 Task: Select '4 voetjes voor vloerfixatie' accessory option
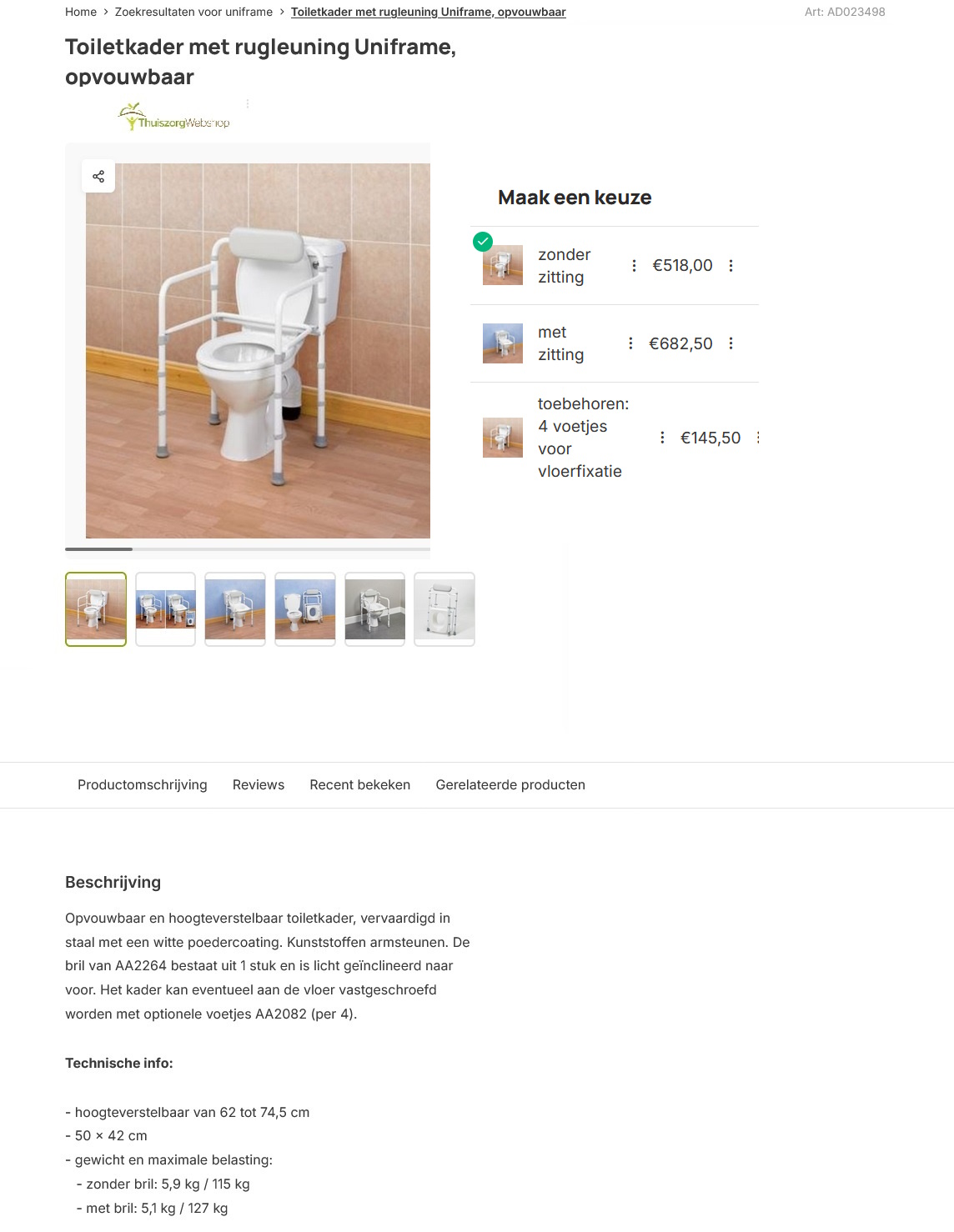[x=615, y=438]
